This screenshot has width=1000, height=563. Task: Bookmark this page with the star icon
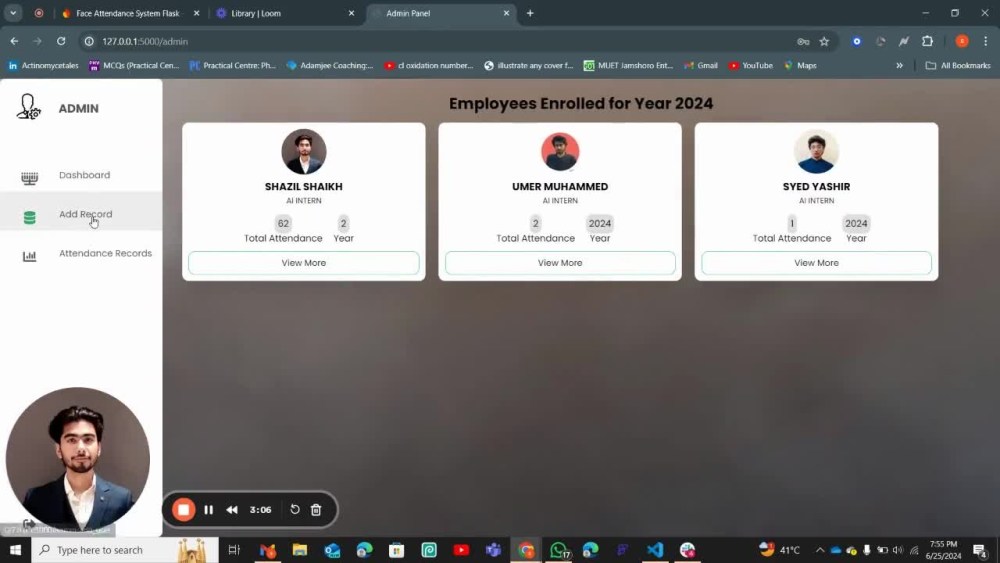pyautogui.click(x=824, y=41)
